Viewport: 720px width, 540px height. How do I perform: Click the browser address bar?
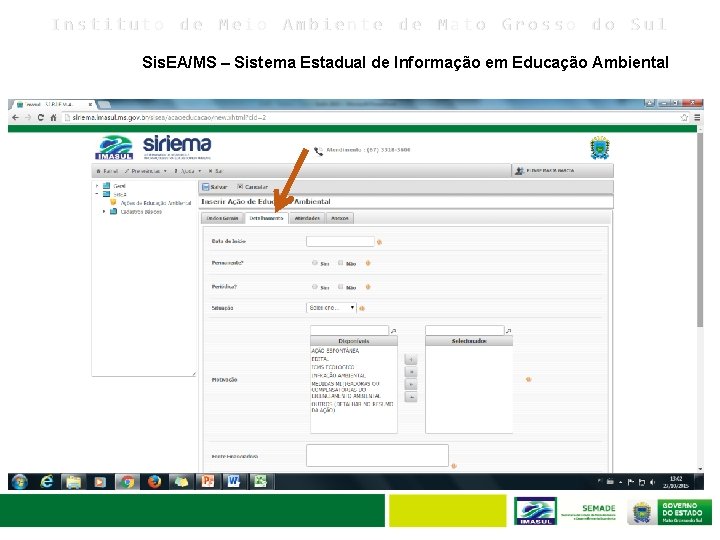click(376, 118)
